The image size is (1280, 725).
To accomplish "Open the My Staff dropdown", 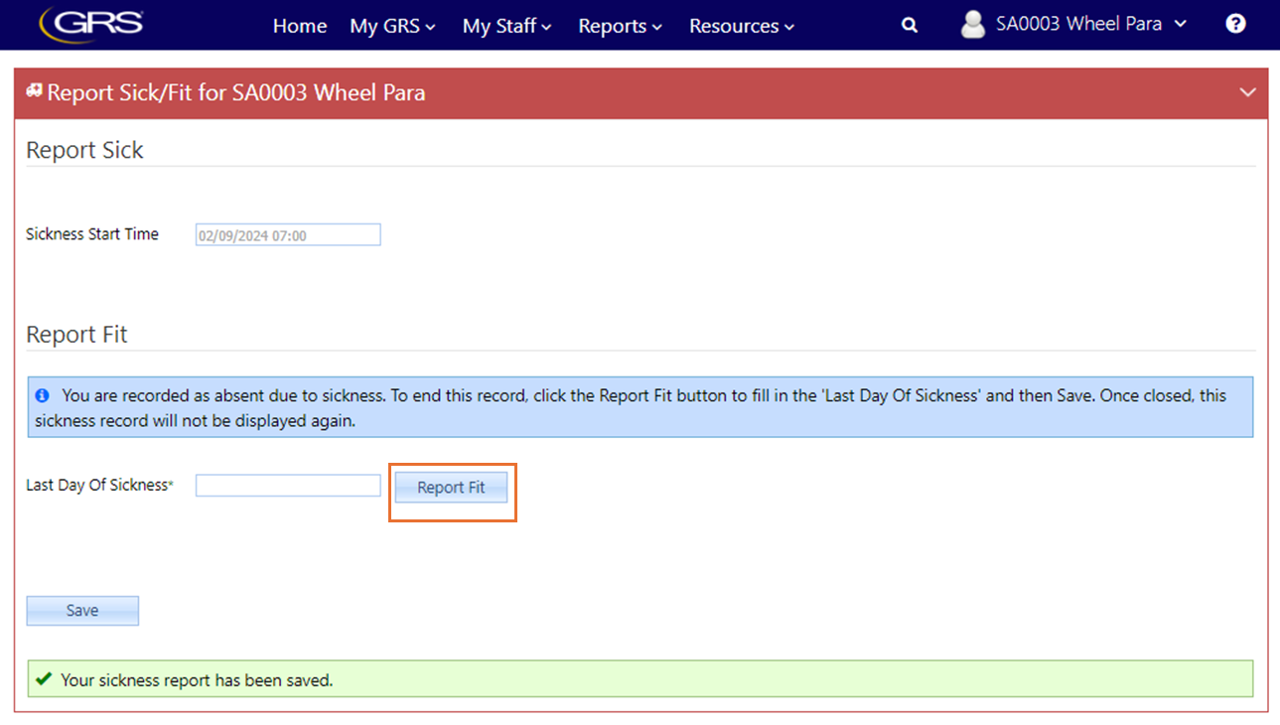I will tap(506, 26).
